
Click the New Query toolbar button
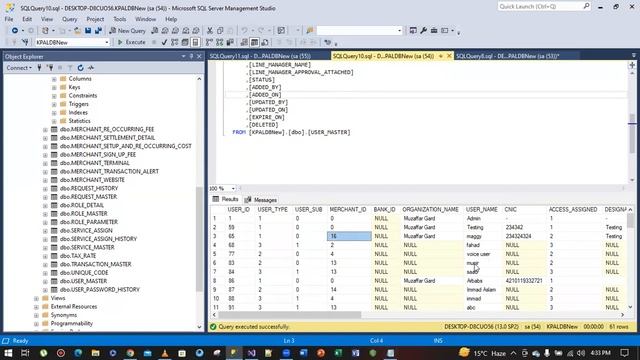click(x=127, y=31)
